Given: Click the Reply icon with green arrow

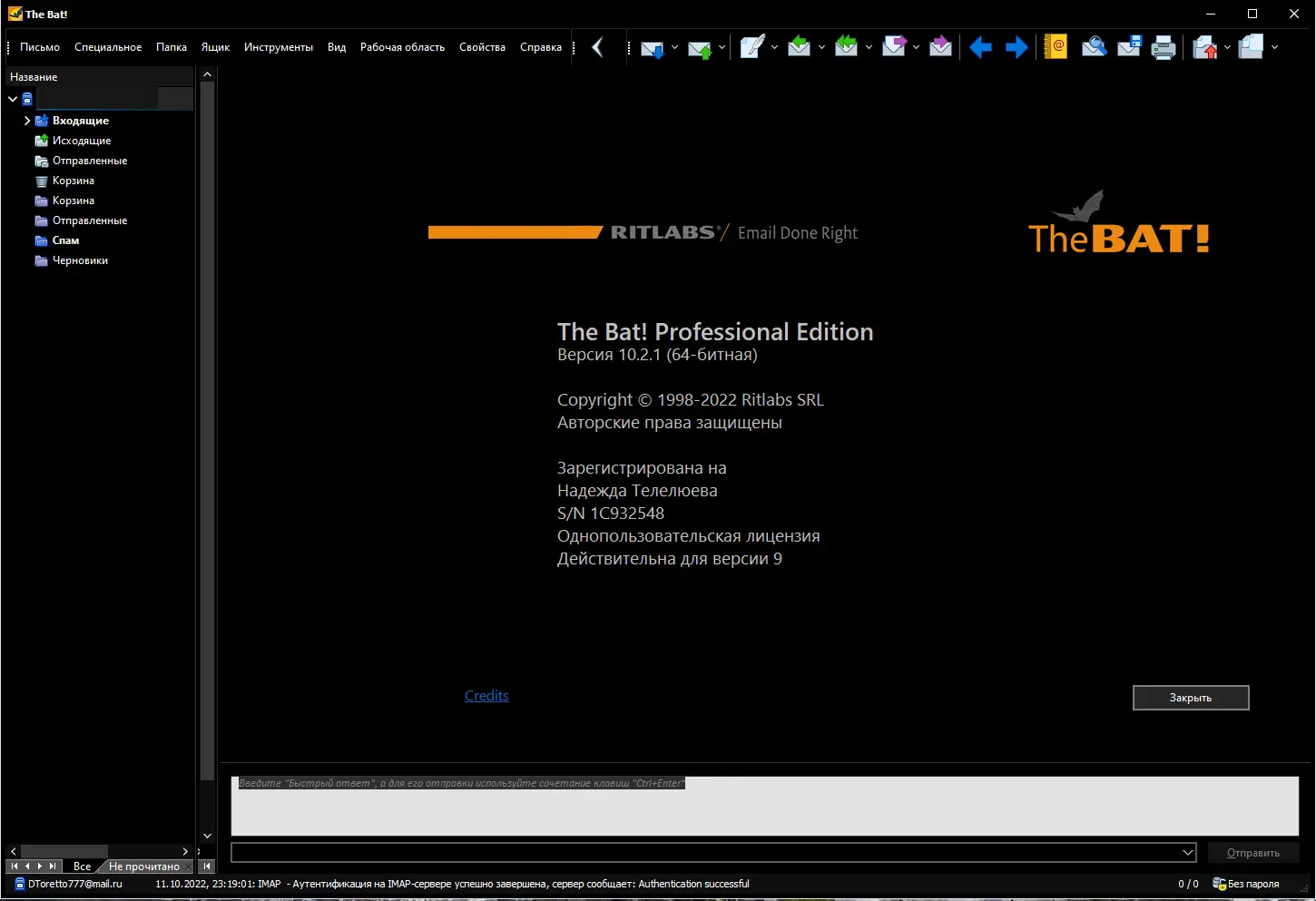Looking at the screenshot, I should pos(801,47).
